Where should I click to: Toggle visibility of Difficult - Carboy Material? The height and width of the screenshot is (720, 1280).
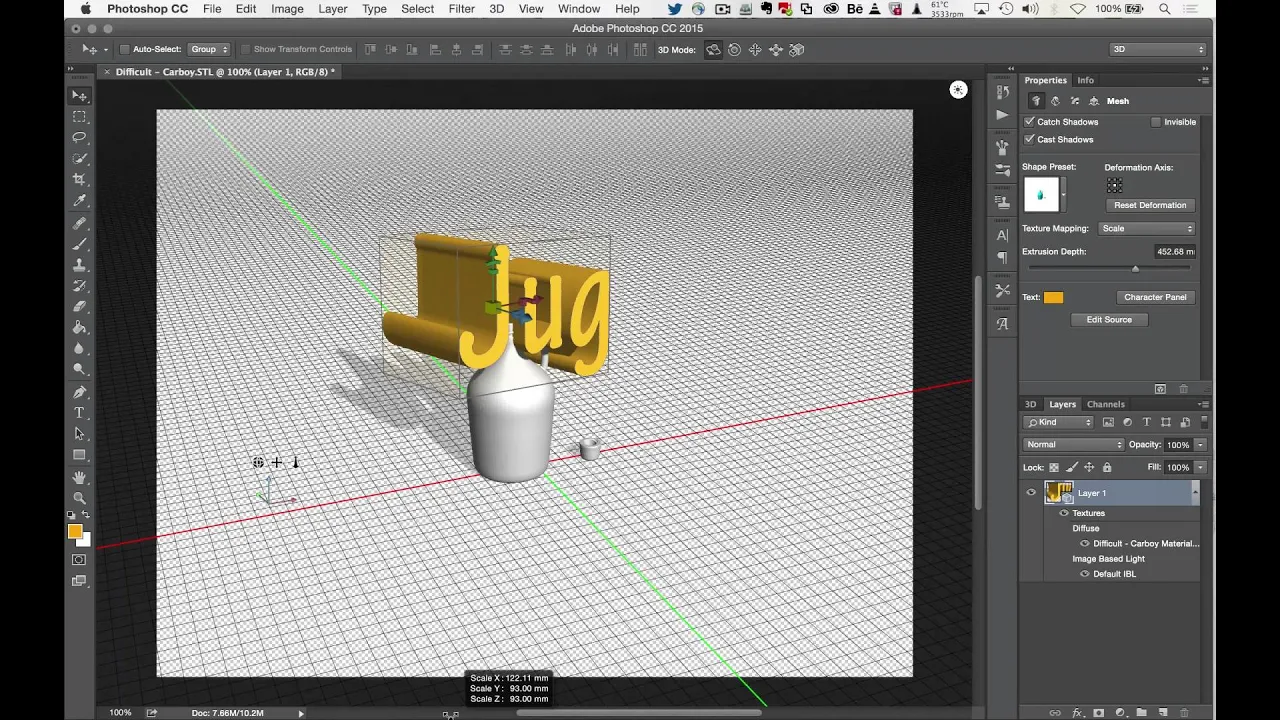(x=1084, y=544)
